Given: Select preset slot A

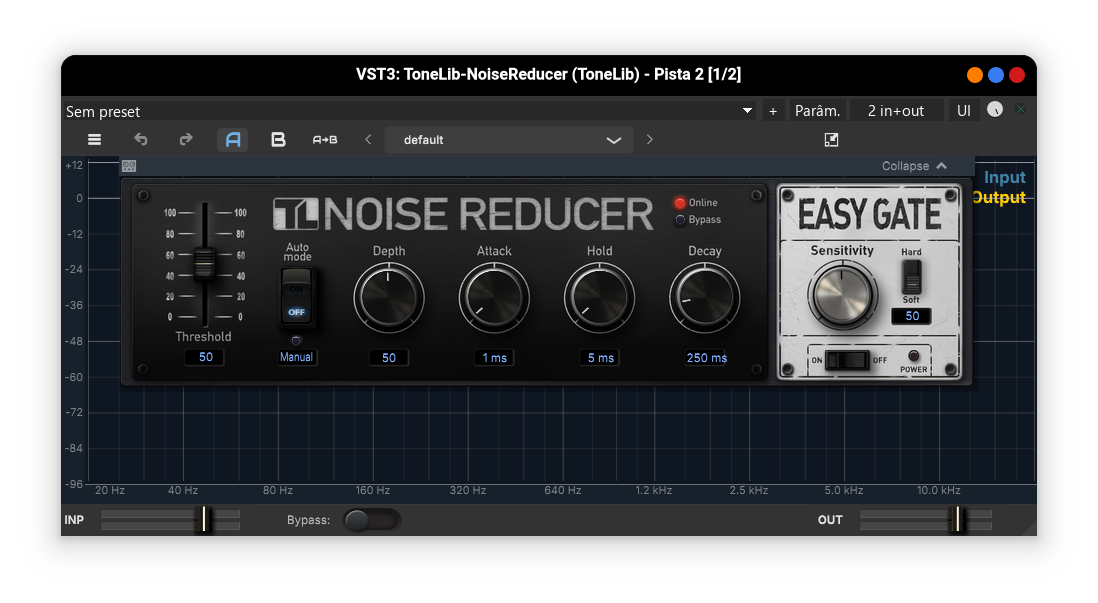Looking at the screenshot, I should pyautogui.click(x=232, y=139).
